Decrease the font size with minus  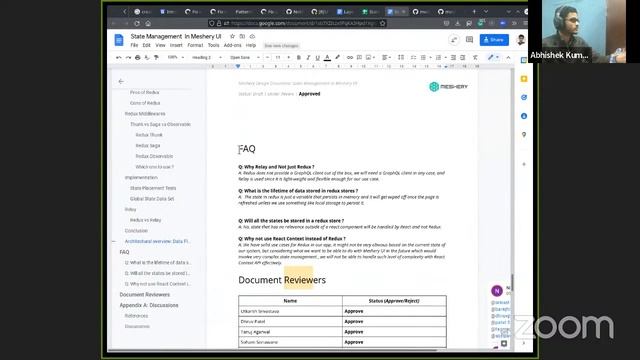point(267,58)
